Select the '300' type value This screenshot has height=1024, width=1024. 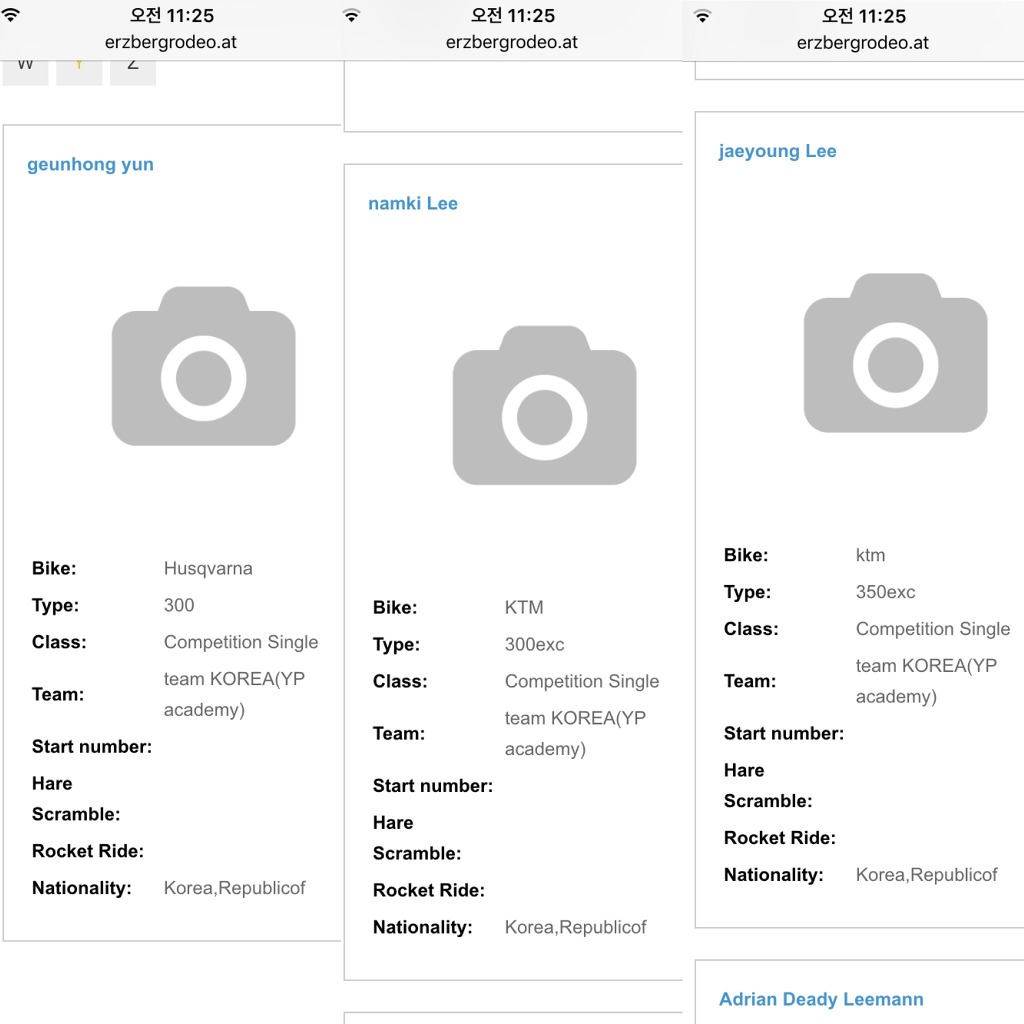coord(179,605)
